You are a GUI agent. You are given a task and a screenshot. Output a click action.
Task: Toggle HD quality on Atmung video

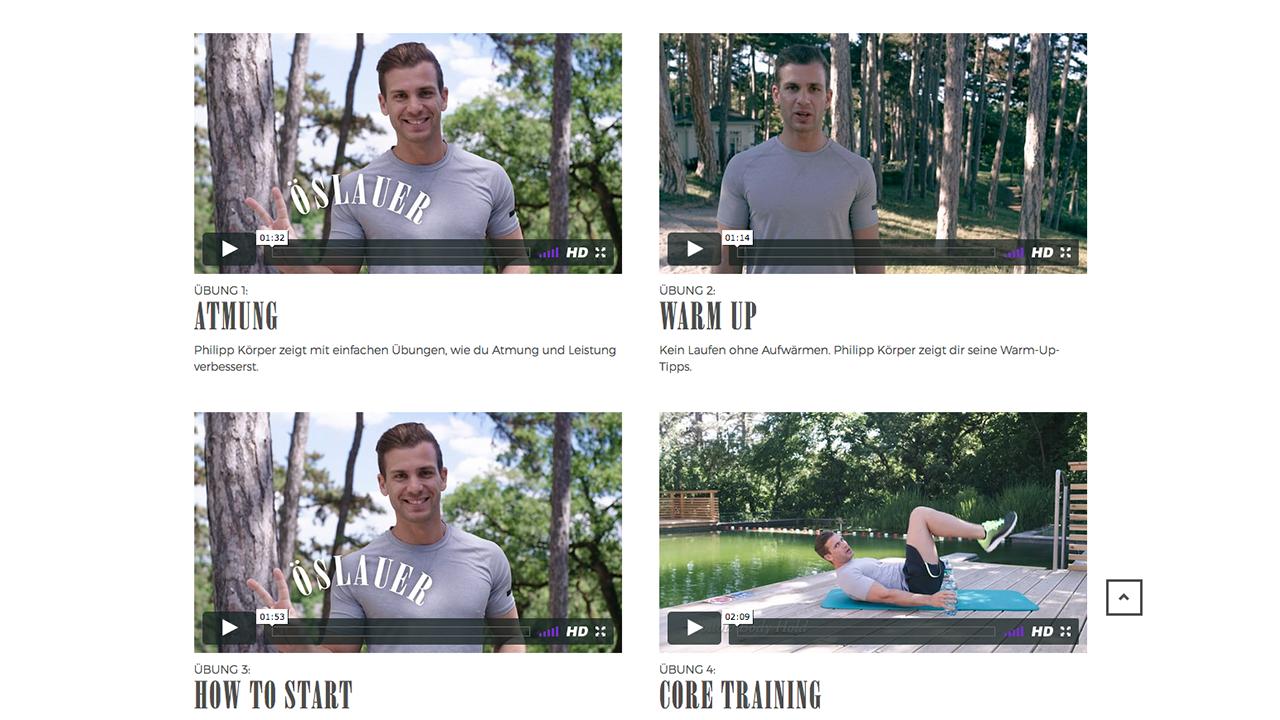[x=577, y=253]
